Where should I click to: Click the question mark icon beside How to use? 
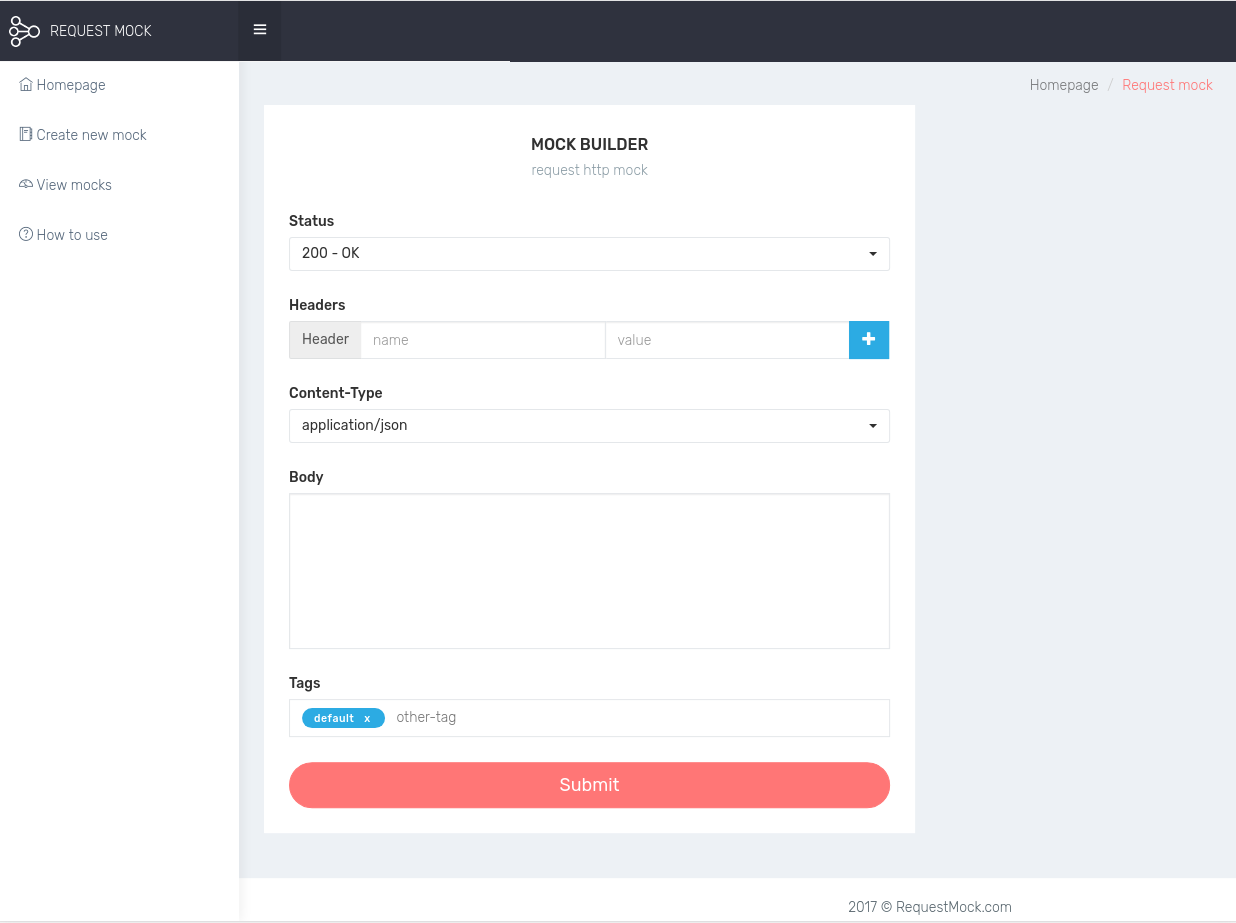tap(26, 235)
